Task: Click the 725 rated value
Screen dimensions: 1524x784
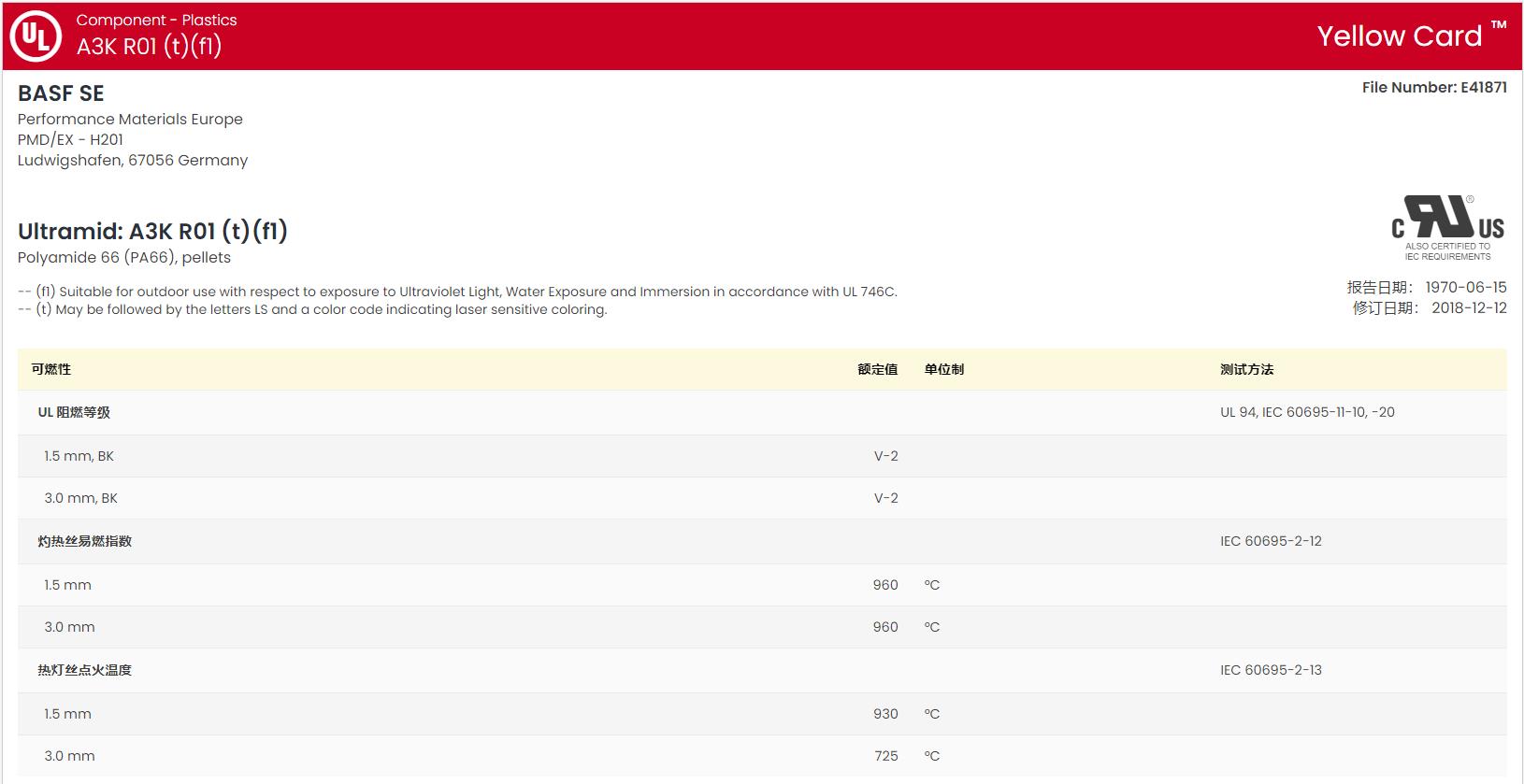Action: click(886, 756)
